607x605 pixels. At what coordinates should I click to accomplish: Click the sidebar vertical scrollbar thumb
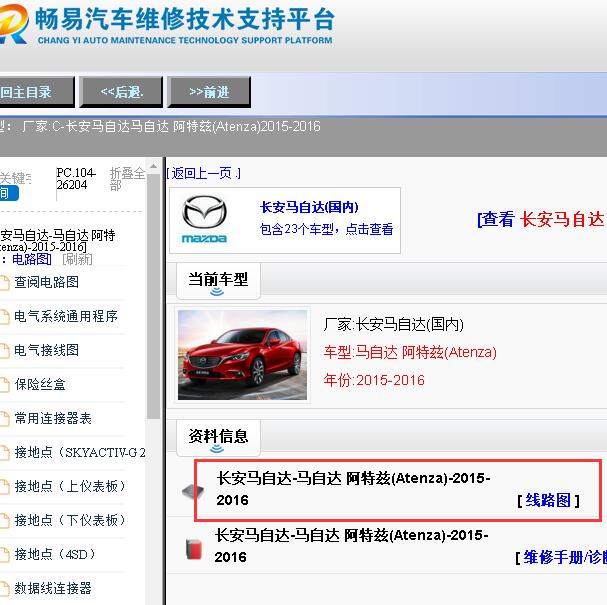click(x=153, y=296)
